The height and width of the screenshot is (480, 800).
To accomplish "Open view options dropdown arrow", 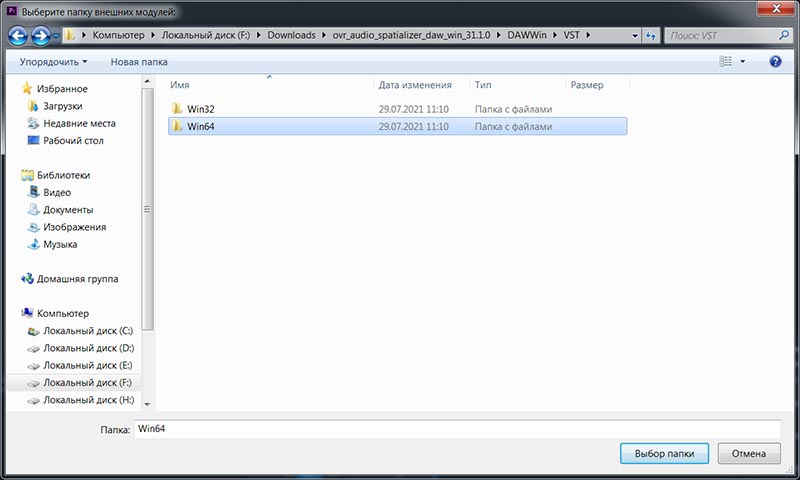I will (x=743, y=62).
